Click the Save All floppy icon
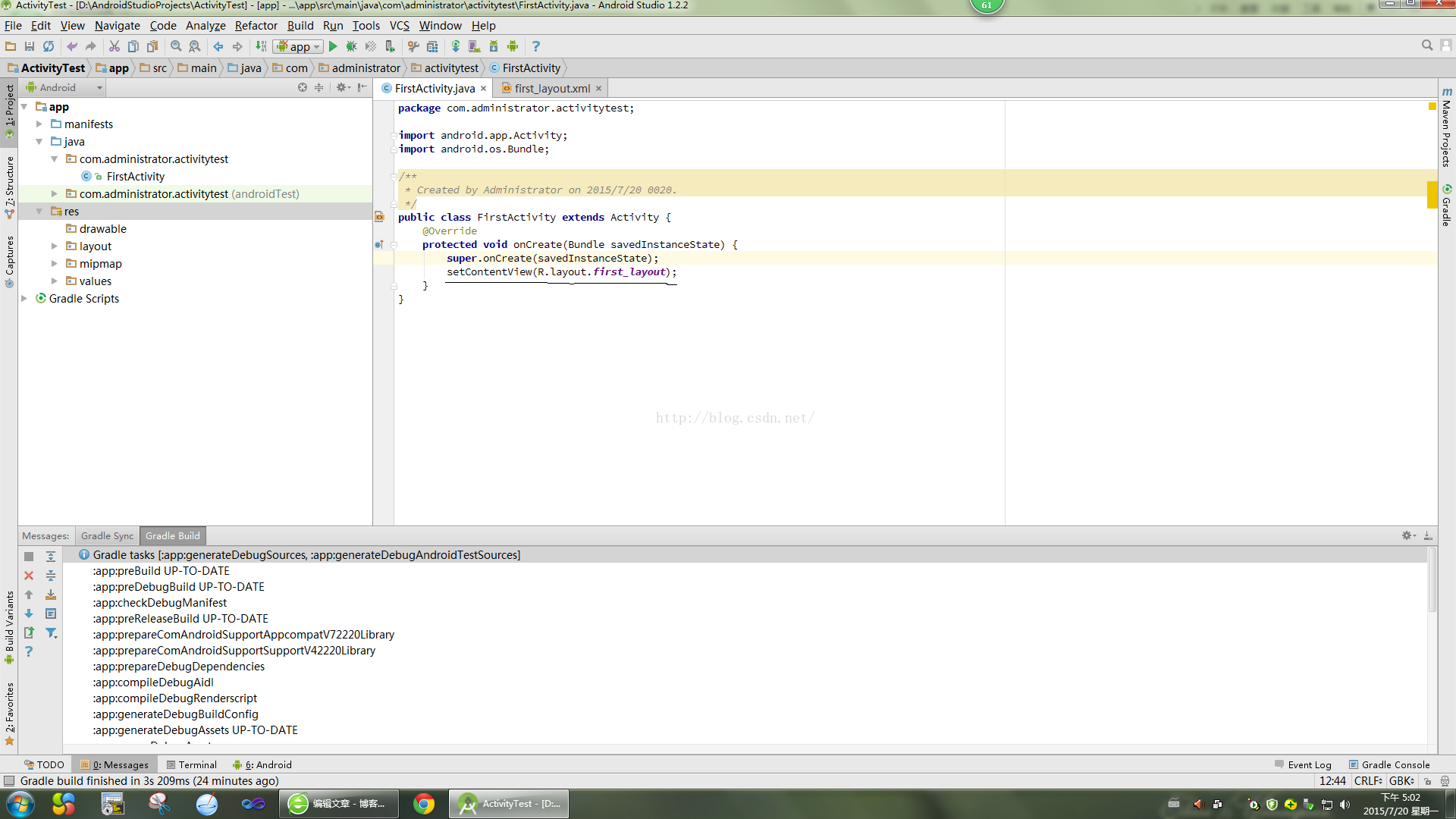The height and width of the screenshot is (819, 1456). pos(30,46)
